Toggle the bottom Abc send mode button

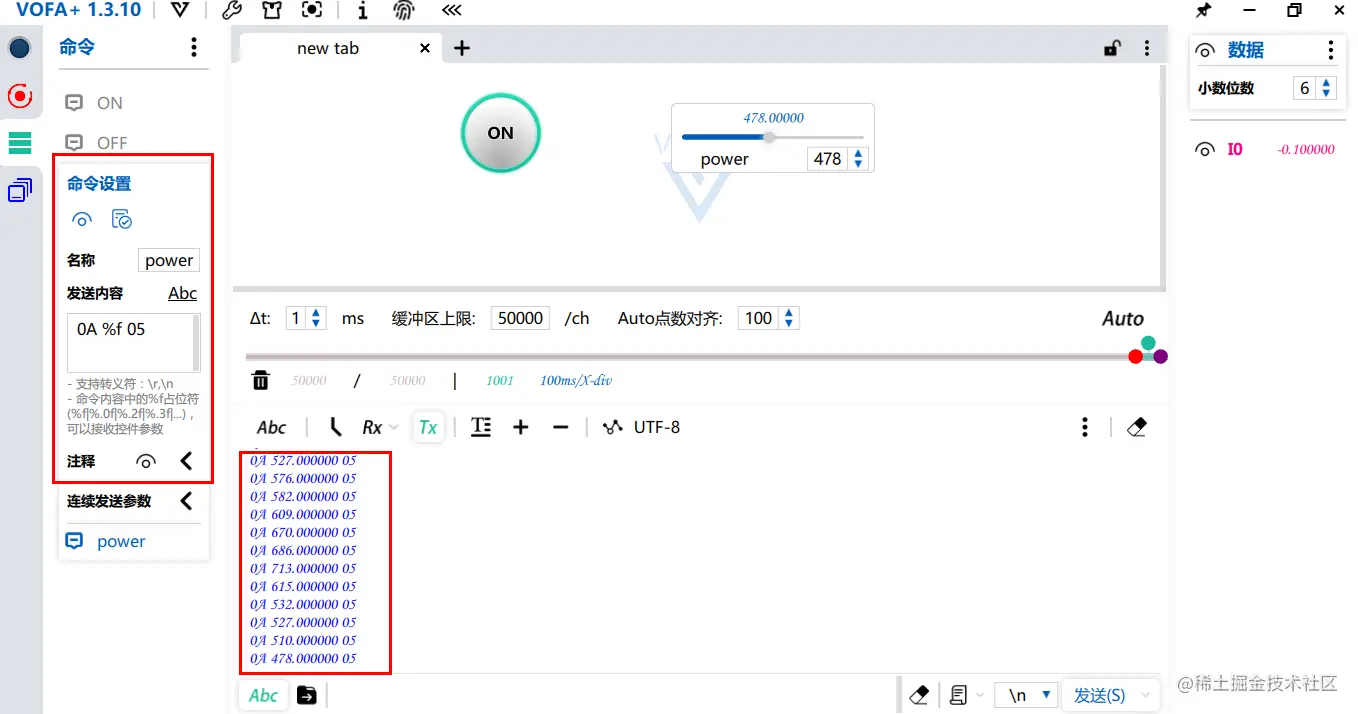pyautogui.click(x=264, y=695)
